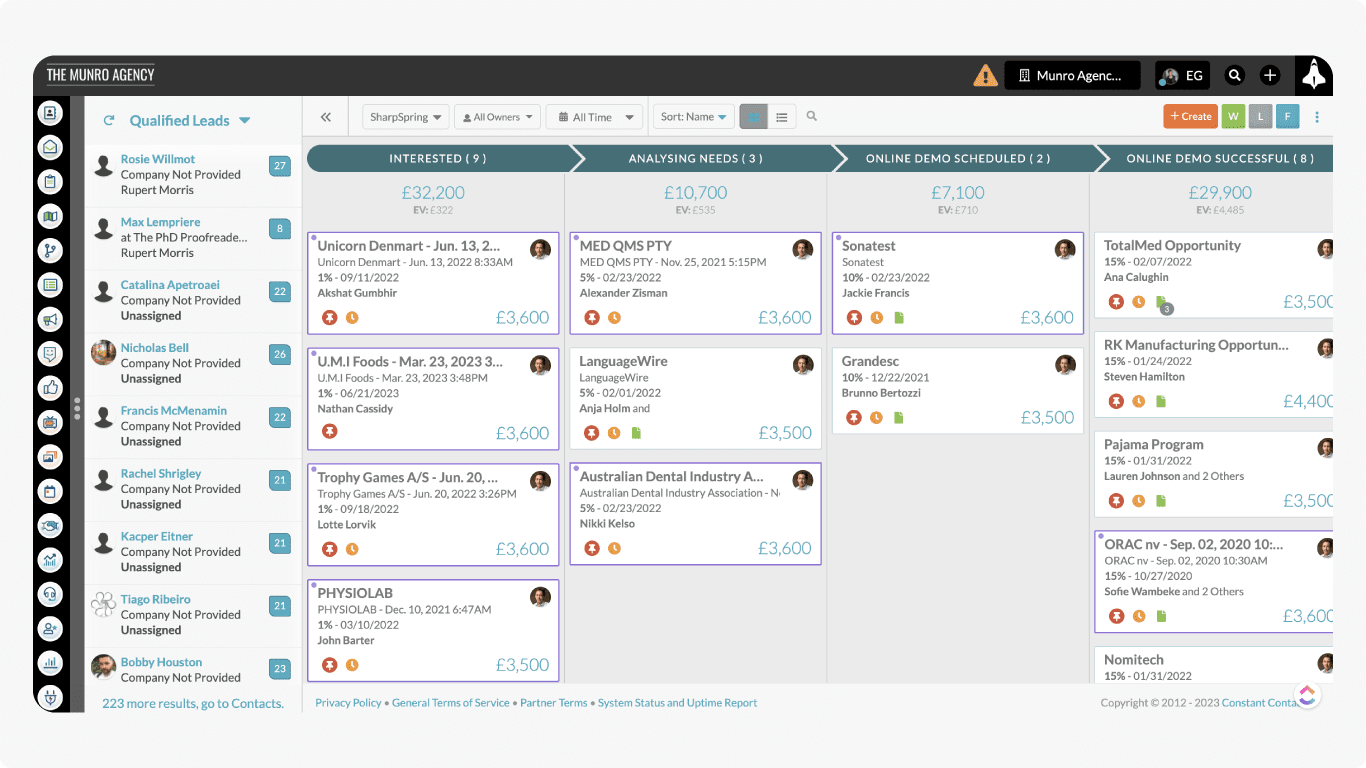The image size is (1366, 768).
Task: Open the All Time date dropdown
Action: pyautogui.click(x=595, y=117)
